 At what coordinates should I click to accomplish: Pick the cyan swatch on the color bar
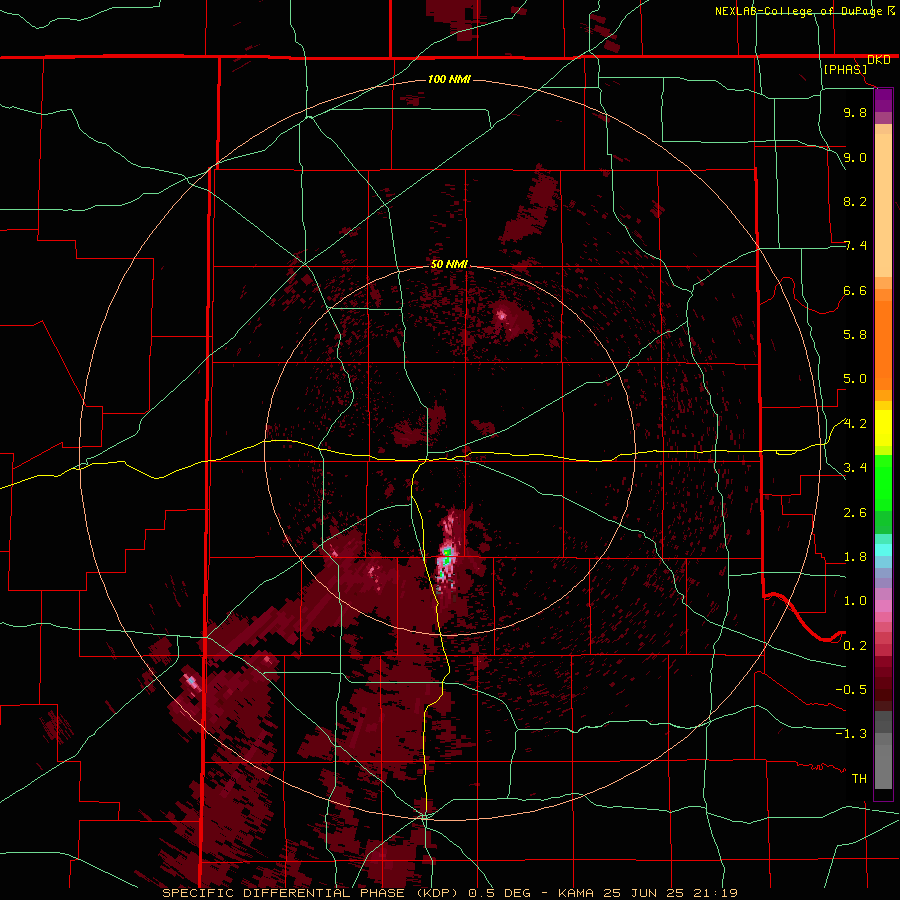[883, 550]
